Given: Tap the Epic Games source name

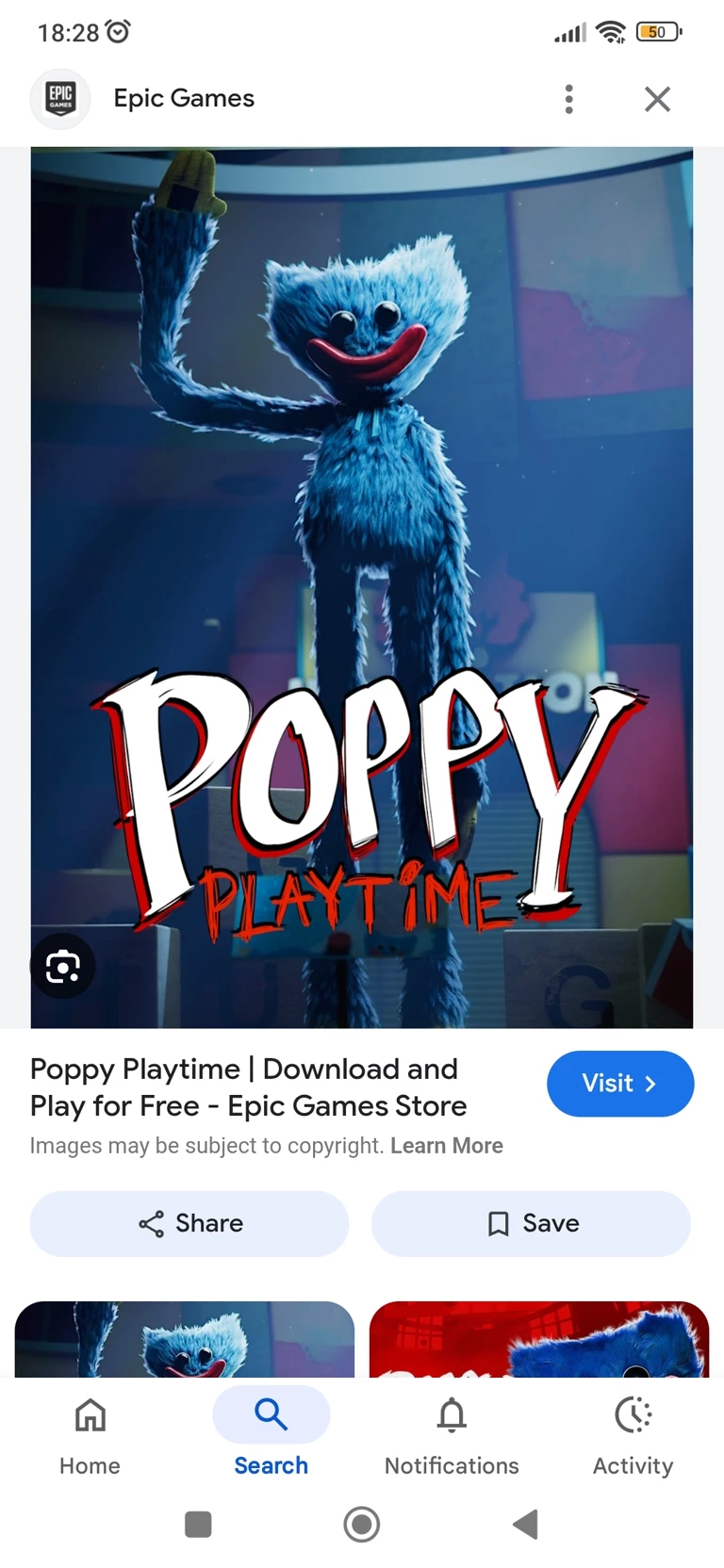Looking at the screenshot, I should click(184, 98).
